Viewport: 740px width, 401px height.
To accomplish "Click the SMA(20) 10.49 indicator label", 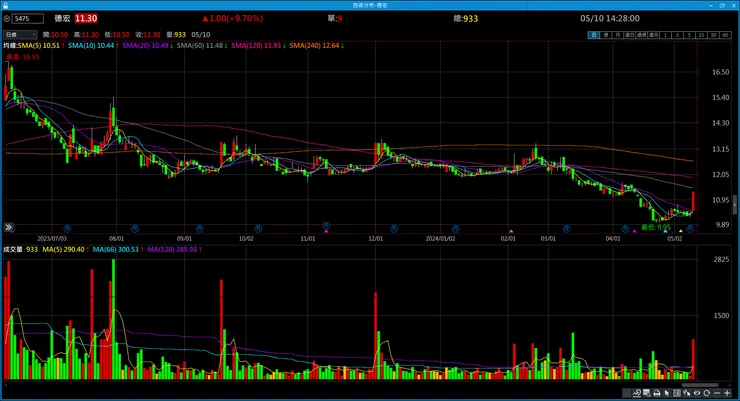I will point(146,46).
